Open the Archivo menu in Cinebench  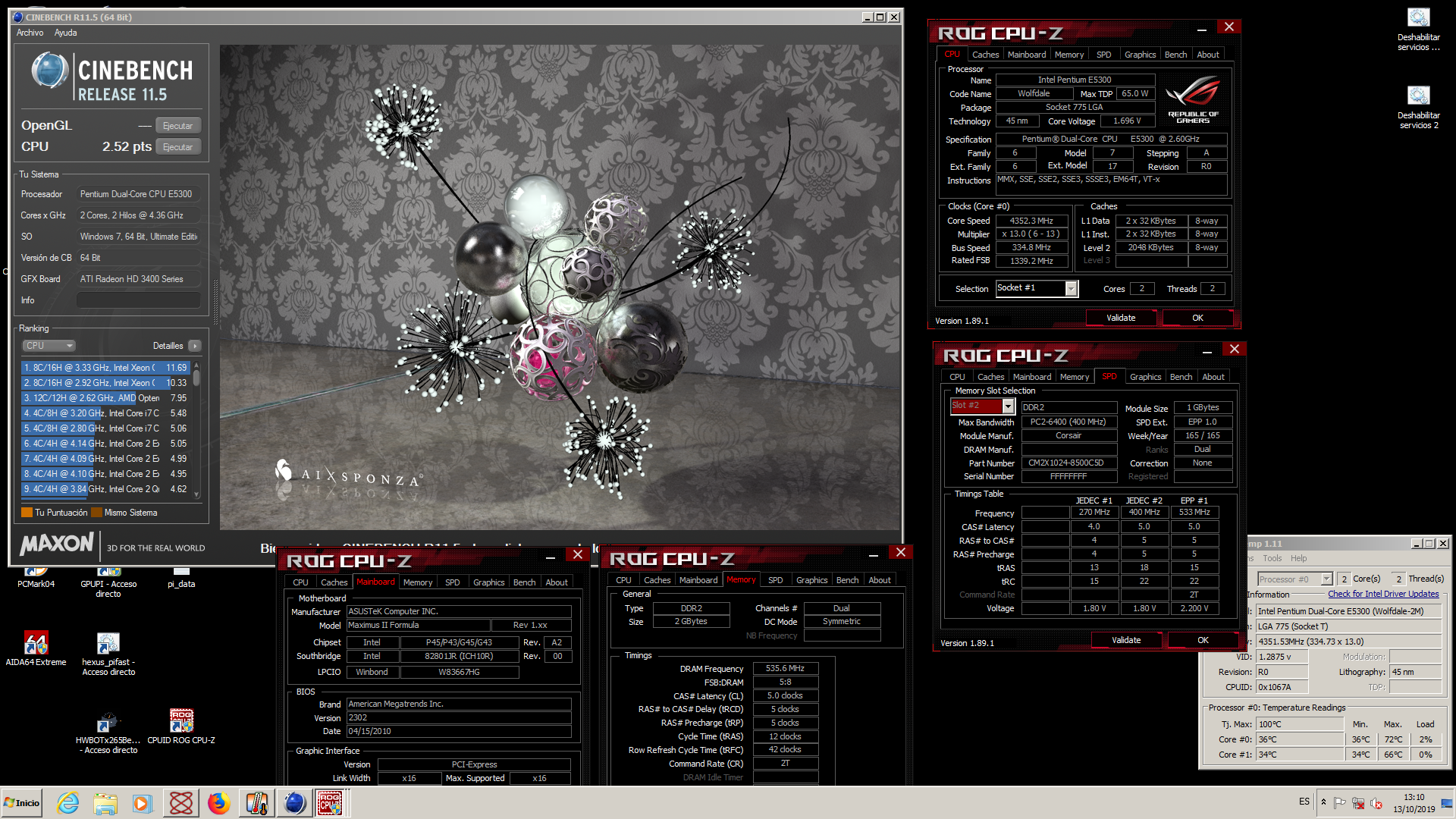(x=30, y=33)
